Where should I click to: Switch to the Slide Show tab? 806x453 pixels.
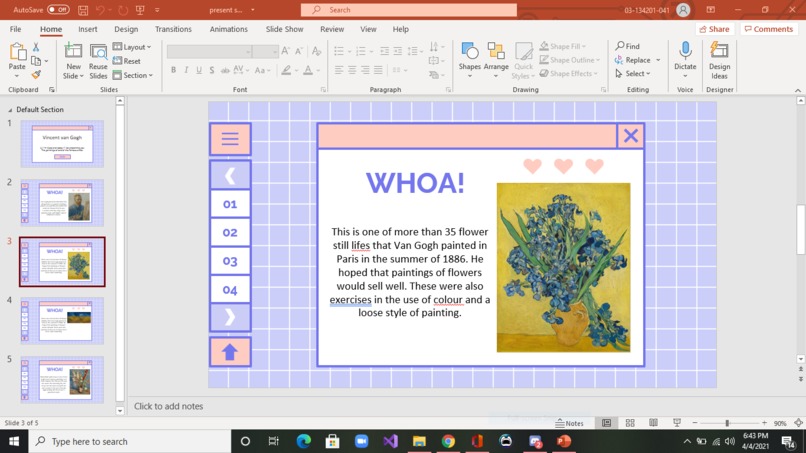point(284,29)
